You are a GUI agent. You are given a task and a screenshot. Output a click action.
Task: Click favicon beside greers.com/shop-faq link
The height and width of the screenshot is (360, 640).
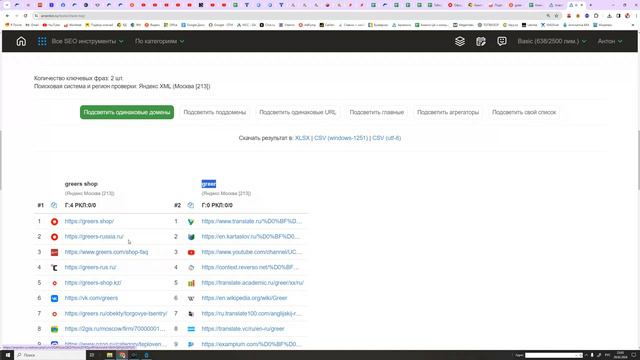[x=54, y=252]
